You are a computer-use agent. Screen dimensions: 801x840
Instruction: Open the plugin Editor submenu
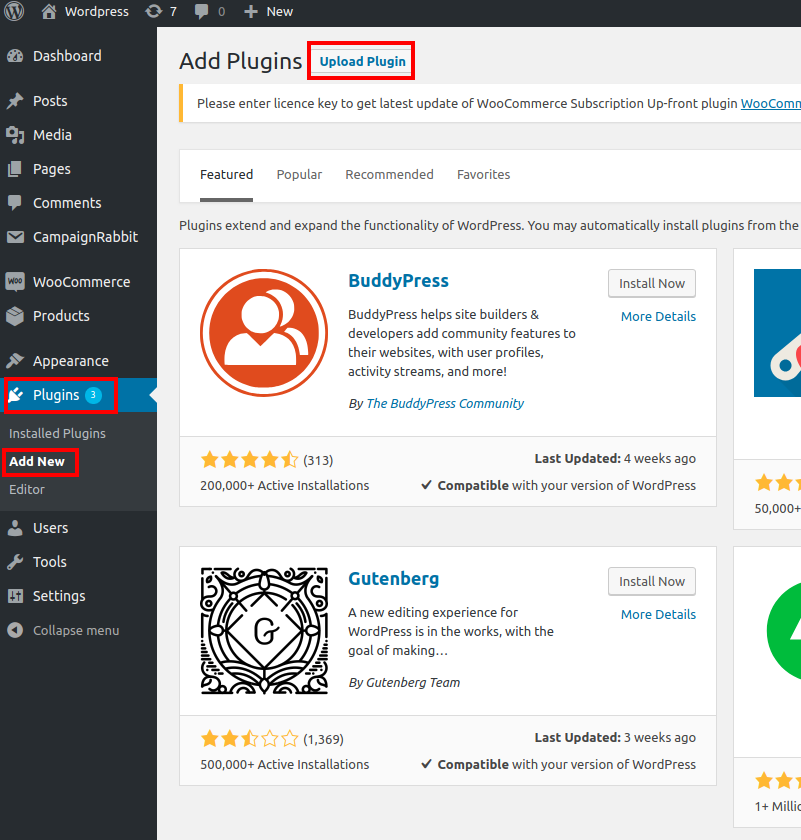[27, 490]
